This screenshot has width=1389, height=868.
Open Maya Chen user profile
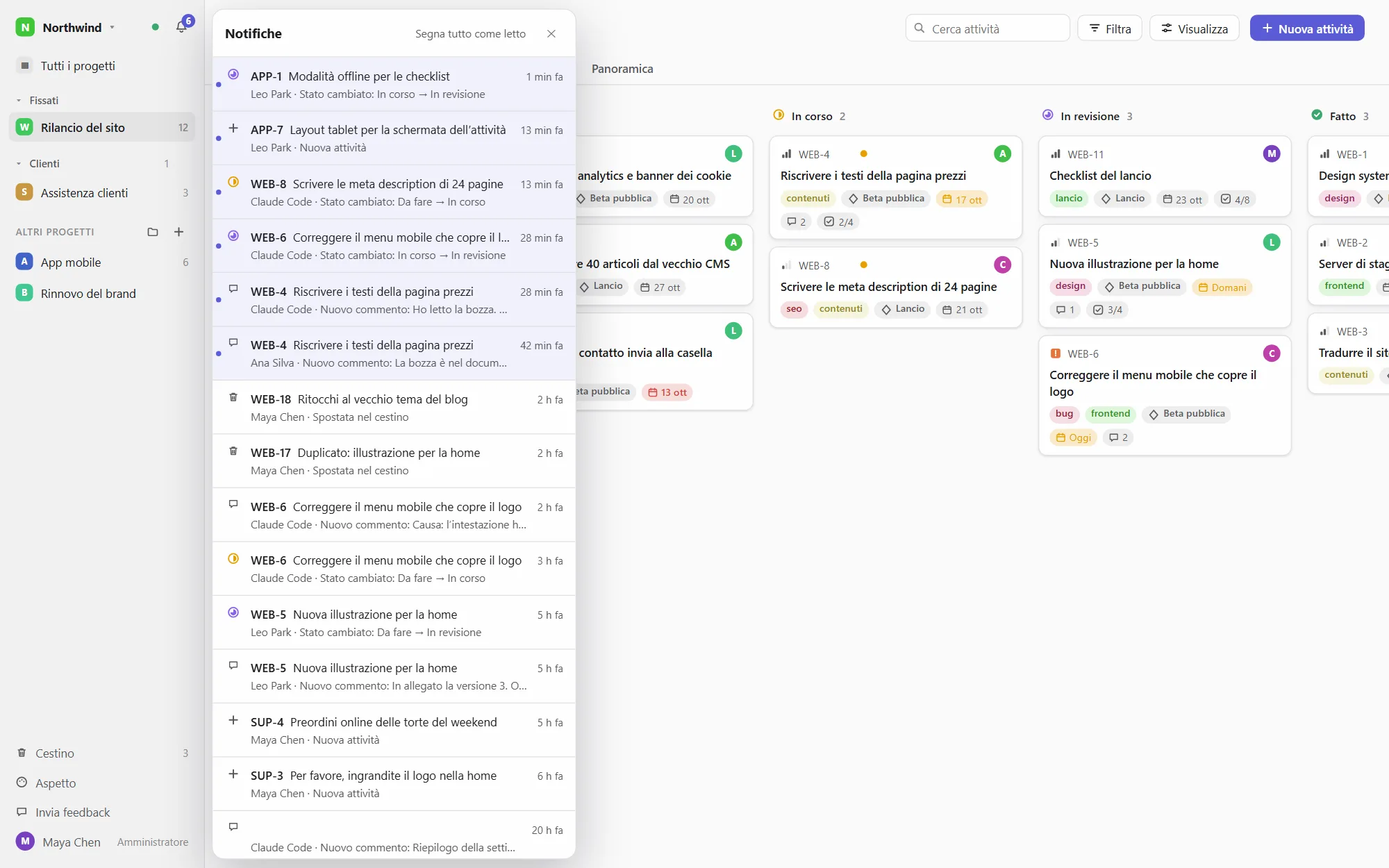point(102,842)
